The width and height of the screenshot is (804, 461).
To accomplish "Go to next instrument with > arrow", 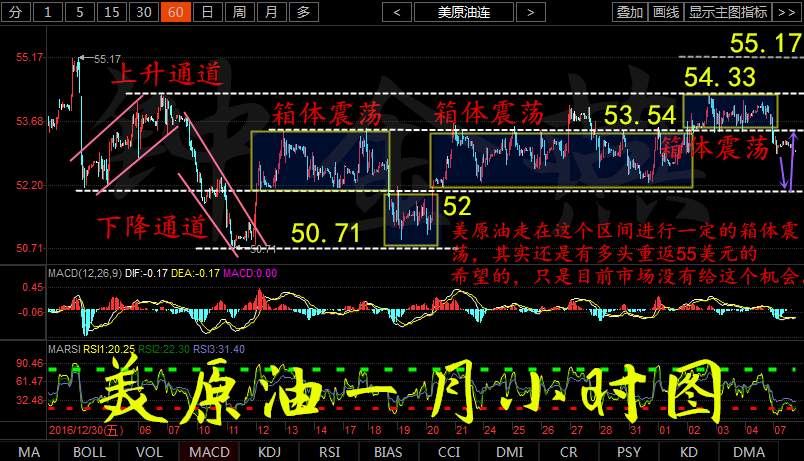I will click(531, 12).
